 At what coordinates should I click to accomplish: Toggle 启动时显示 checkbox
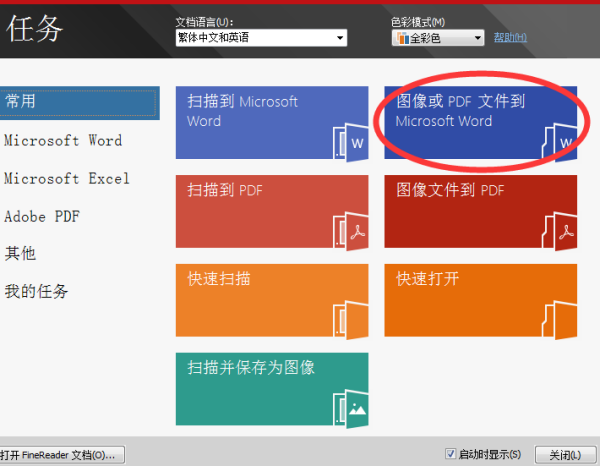click(x=450, y=454)
